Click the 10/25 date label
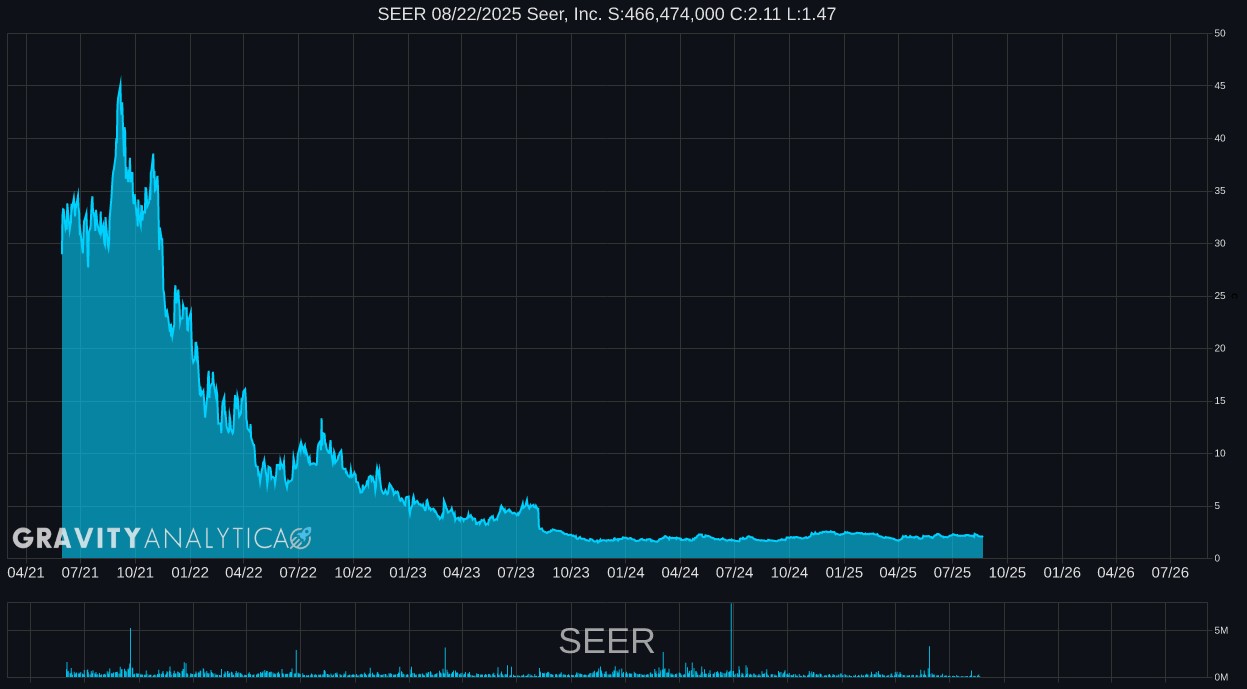 click(1007, 572)
